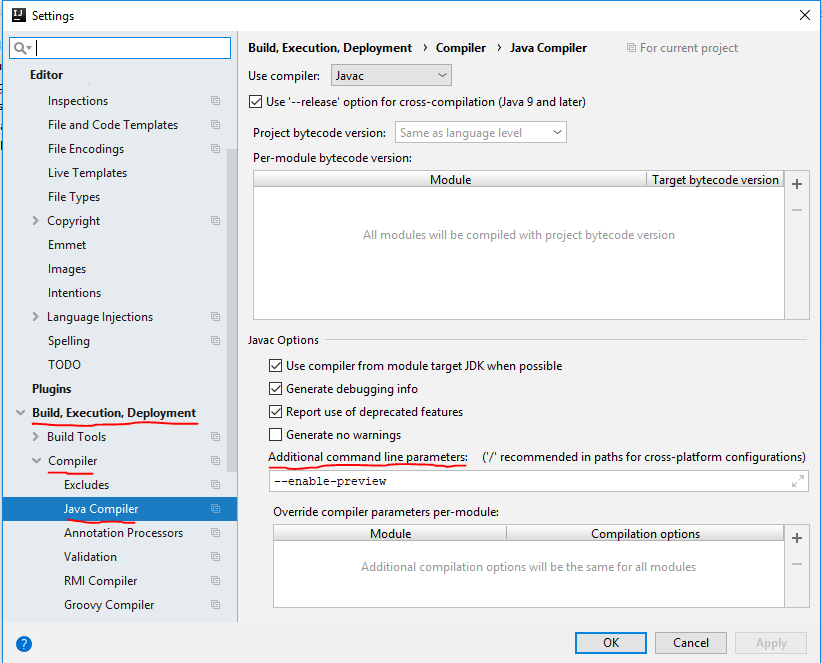
Task: Disable the '--release' cross-compilation option checkbox
Action: tap(255, 102)
